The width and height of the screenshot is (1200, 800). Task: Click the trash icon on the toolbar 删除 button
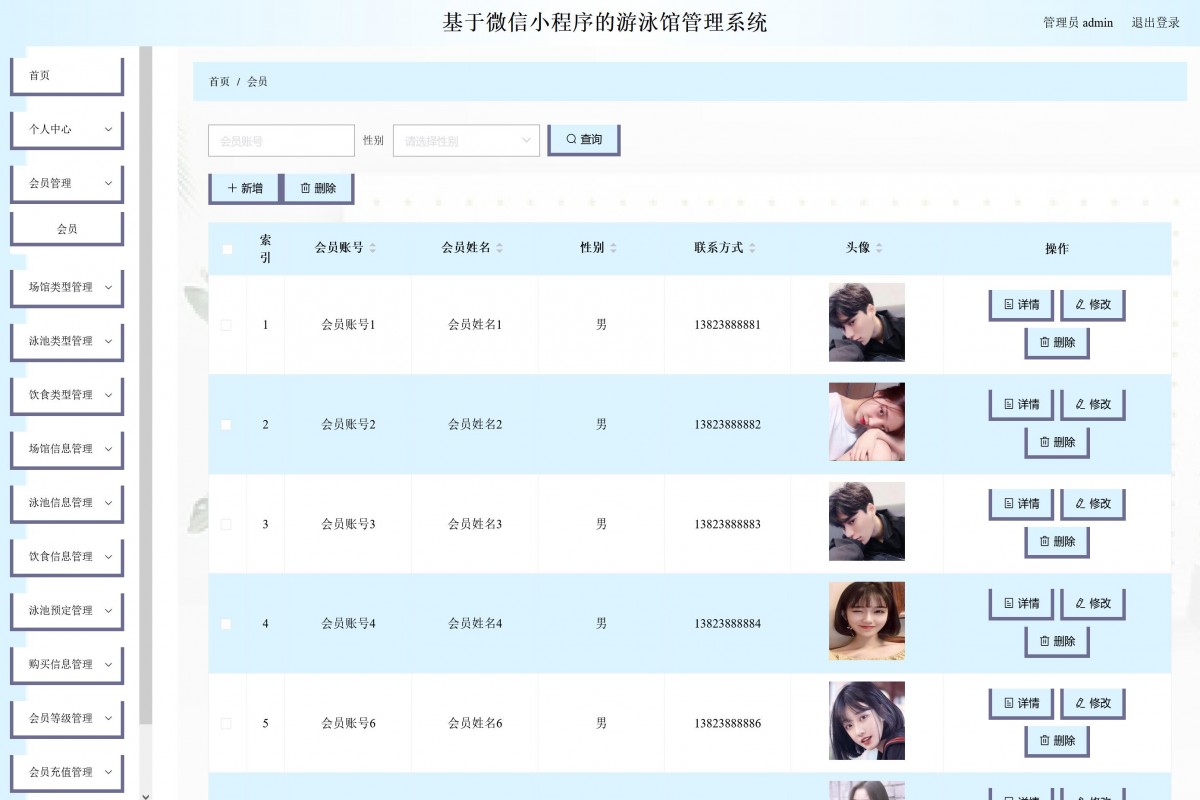tap(304, 187)
